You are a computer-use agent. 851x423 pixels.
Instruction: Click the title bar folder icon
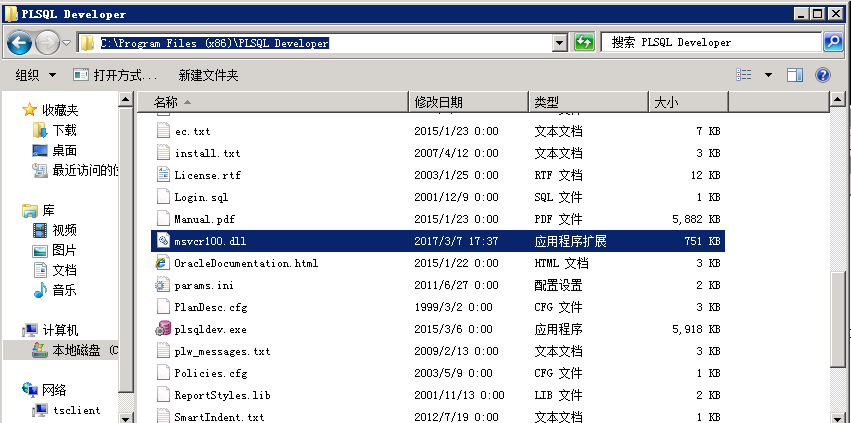pyautogui.click(x=11, y=14)
